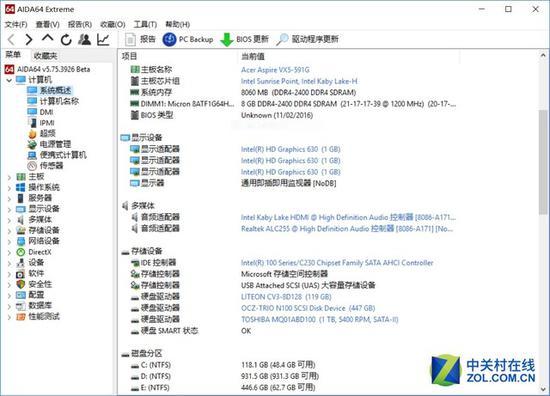Select the D: (NTFS) partition row
Image resolution: width=550 pixels, height=396 pixels.
point(224,376)
